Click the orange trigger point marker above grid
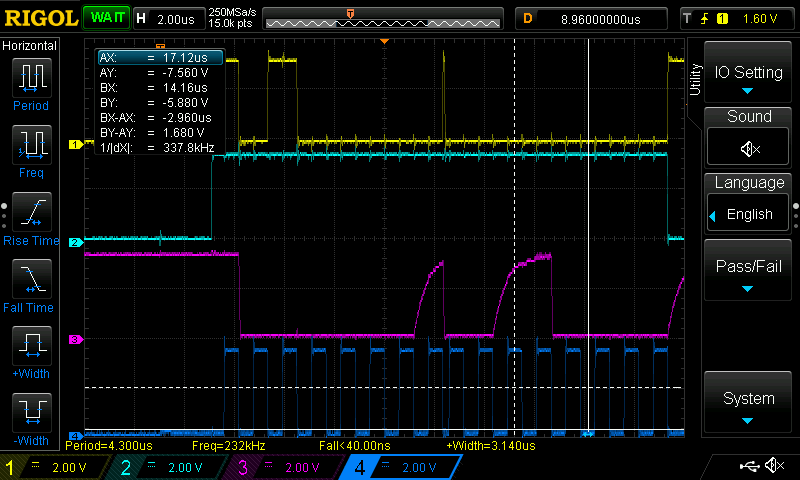 click(385, 41)
